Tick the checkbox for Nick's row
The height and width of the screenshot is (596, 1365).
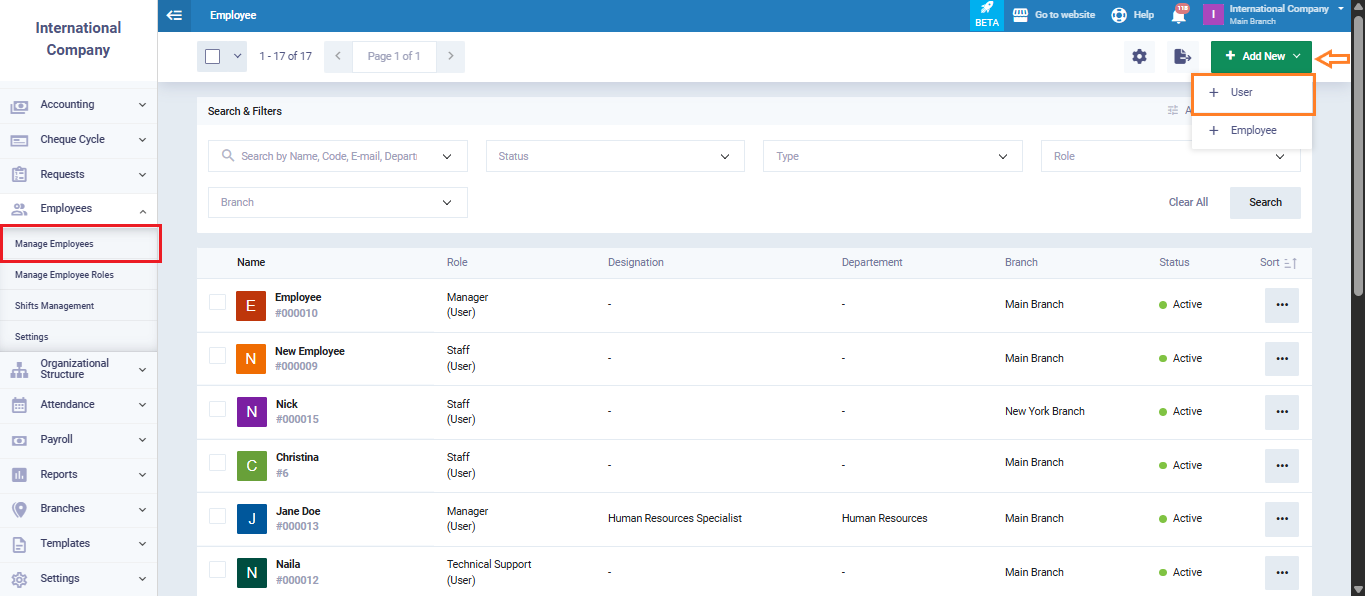(217, 409)
